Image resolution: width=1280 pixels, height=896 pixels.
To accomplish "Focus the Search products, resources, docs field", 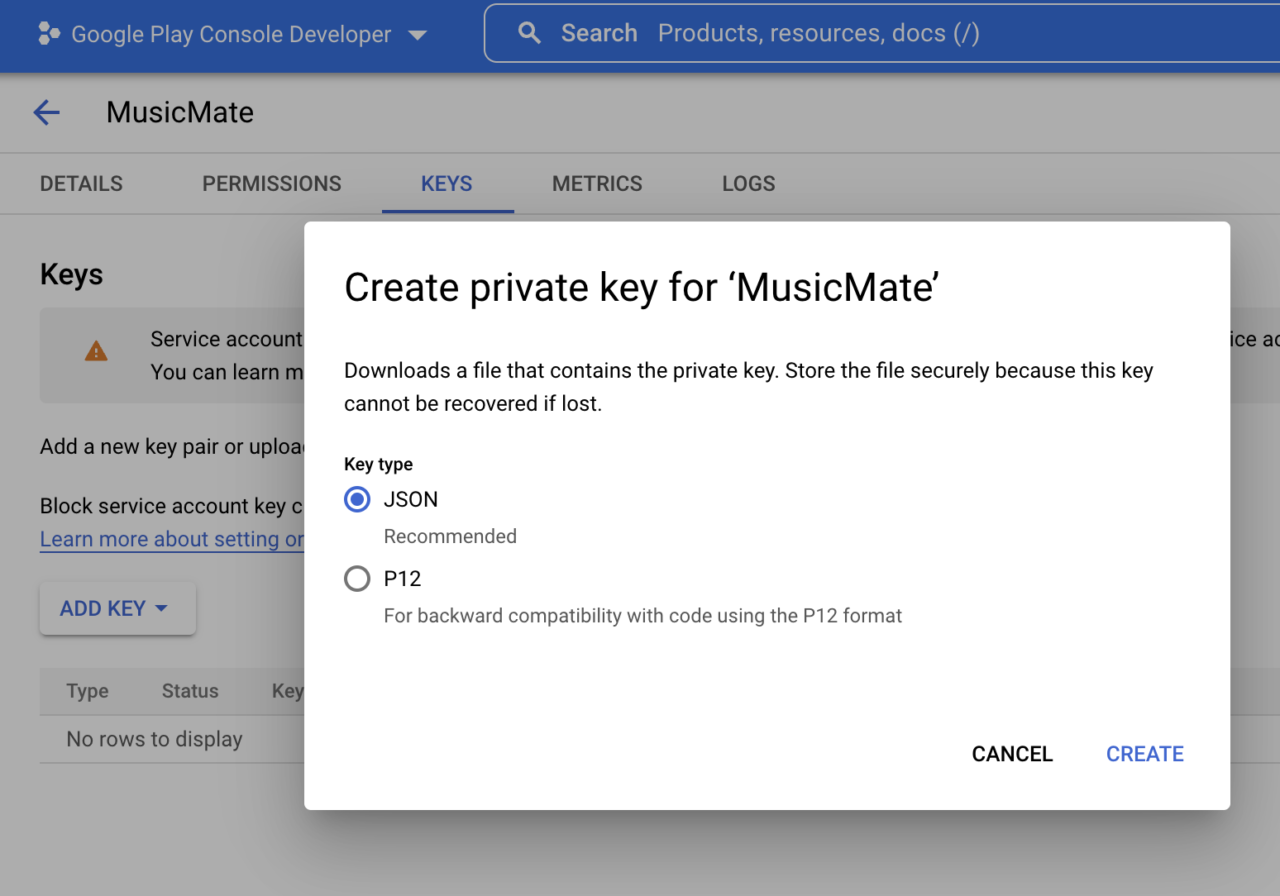I will [880, 33].
